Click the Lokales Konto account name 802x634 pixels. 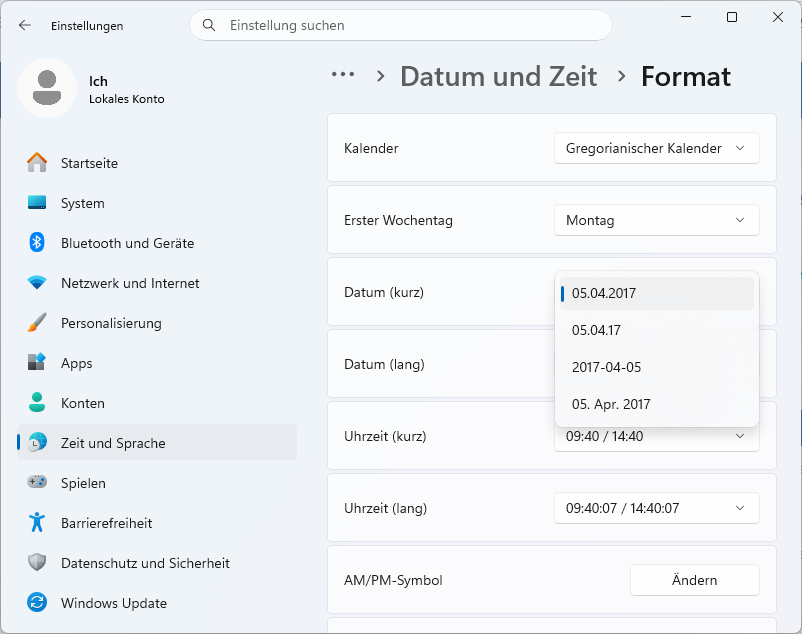[127, 99]
